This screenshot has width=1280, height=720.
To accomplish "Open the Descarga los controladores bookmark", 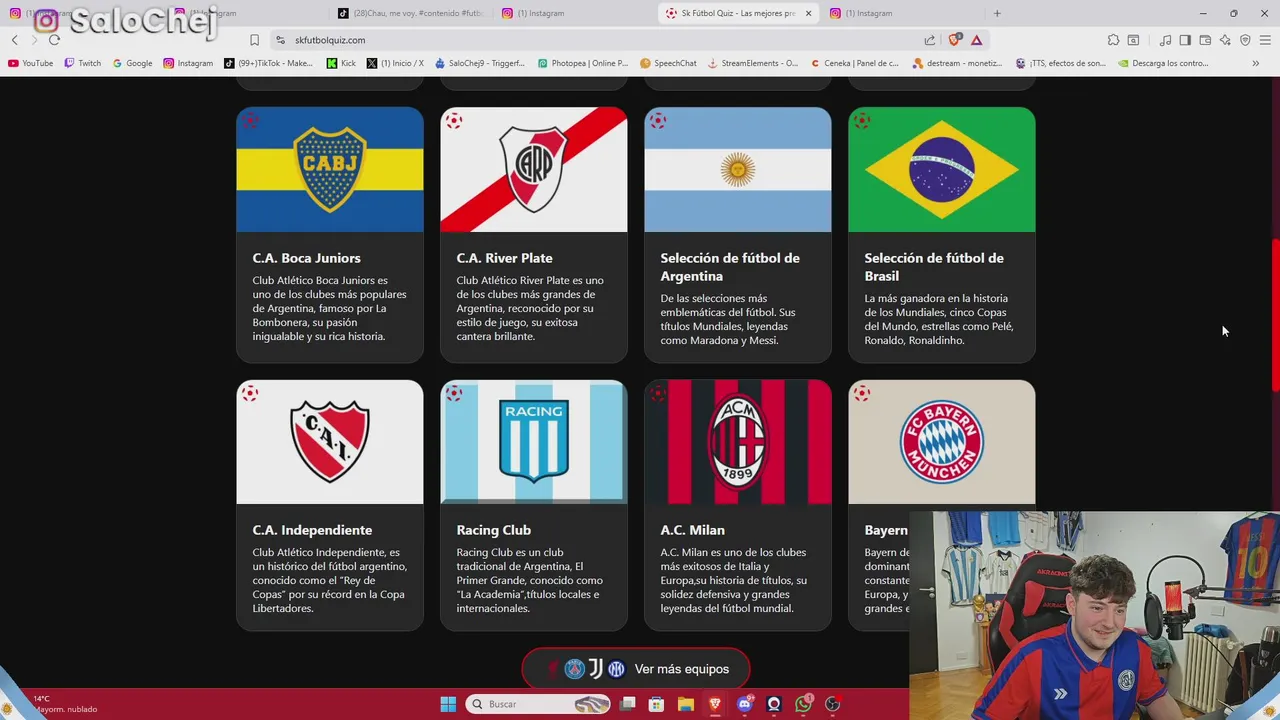I will point(1165,63).
